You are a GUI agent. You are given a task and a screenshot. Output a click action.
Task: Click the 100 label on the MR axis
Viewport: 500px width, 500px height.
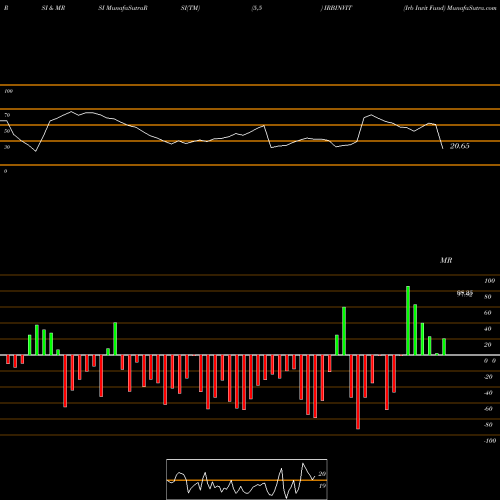pyautogui.click(x=489, y=281)
